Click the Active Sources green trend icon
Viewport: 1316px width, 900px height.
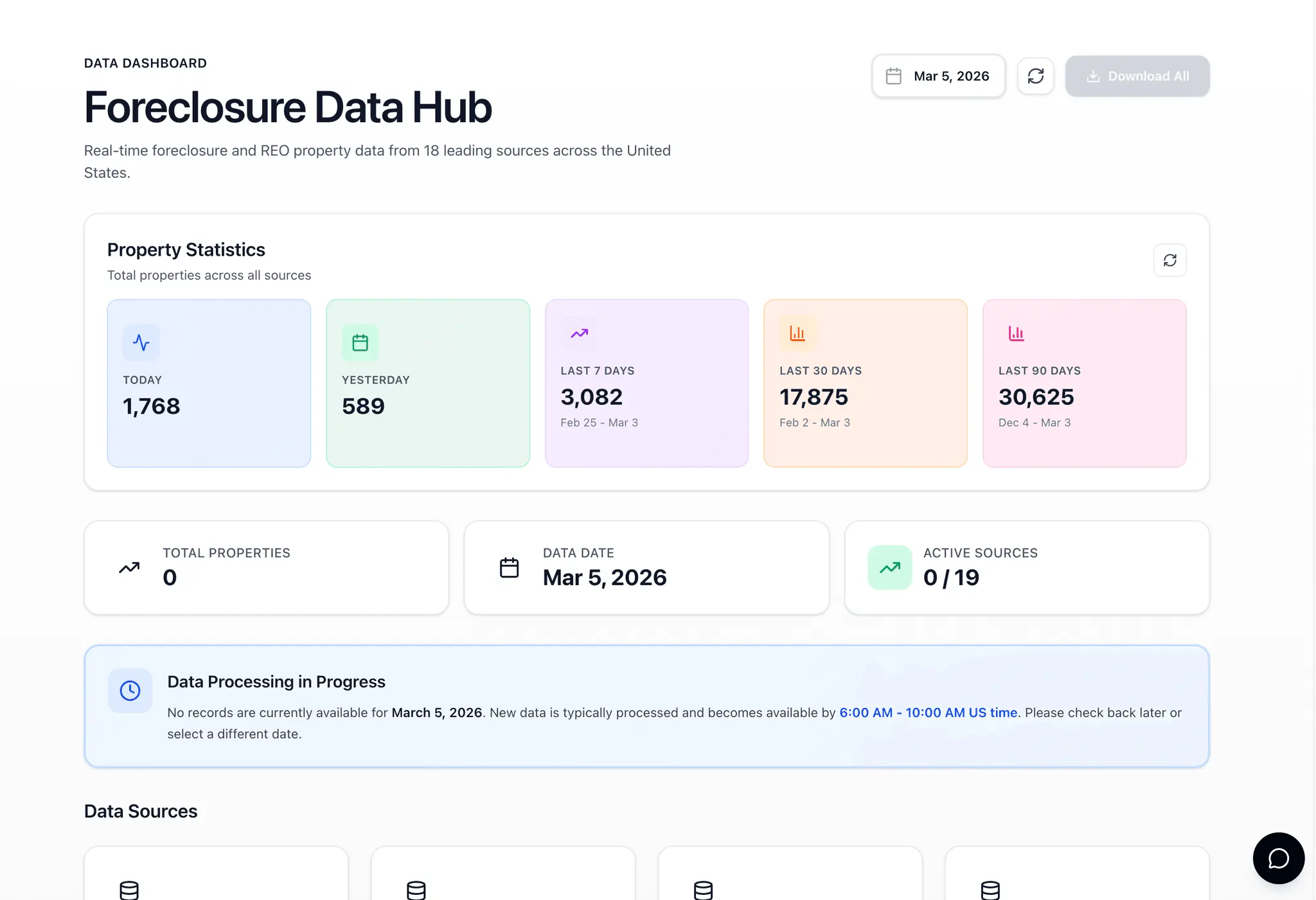coord(890,568)
